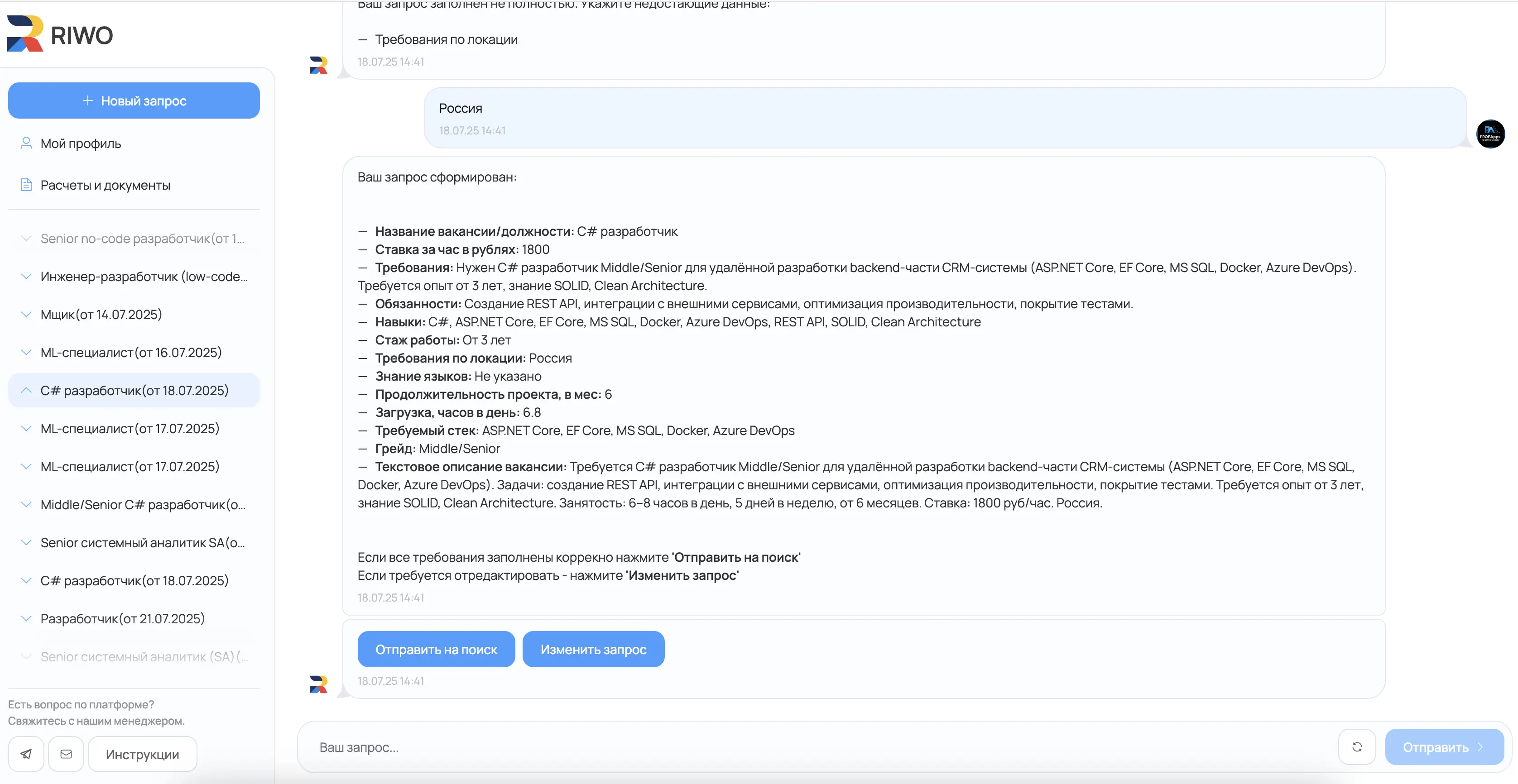Image resolution: width=1518 pixels, height=784 pixels.
Task: Click the document icon for Расчеты и документы
Action: pyautogui.click(x=26, y=185)
